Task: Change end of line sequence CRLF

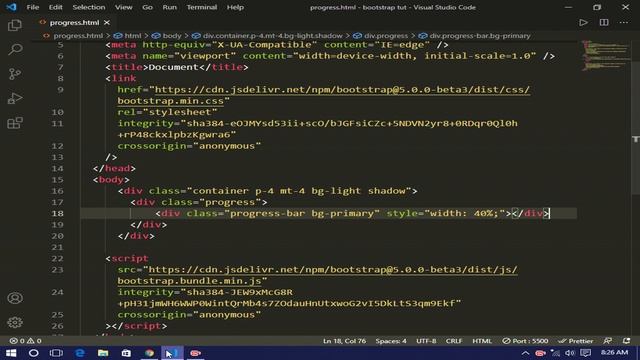Action: 454,341
